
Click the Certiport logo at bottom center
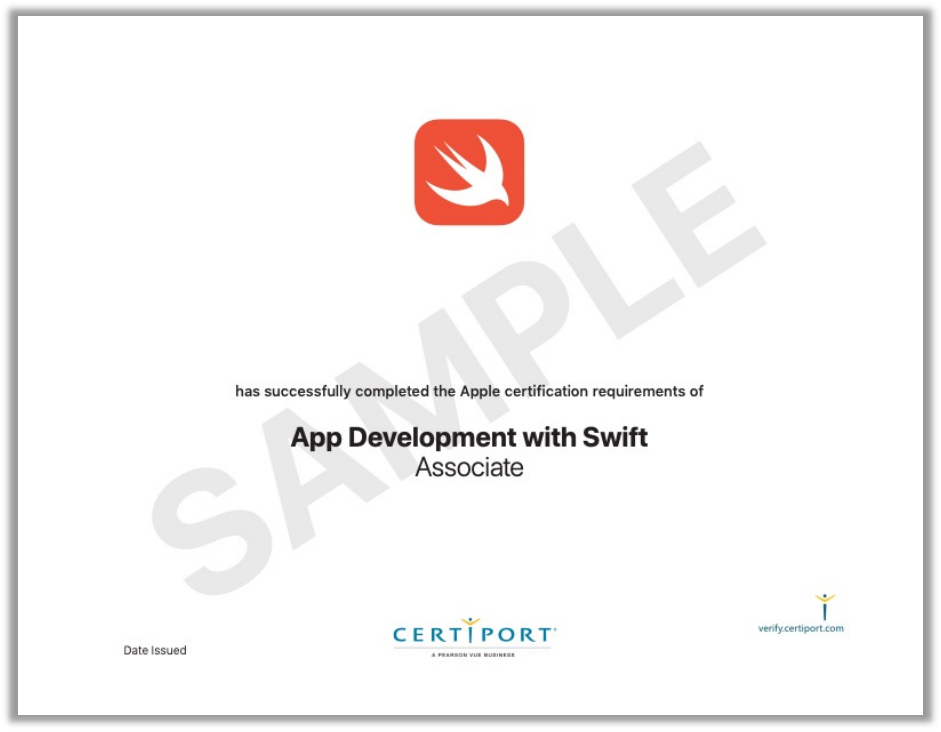[x=474, y=635]
